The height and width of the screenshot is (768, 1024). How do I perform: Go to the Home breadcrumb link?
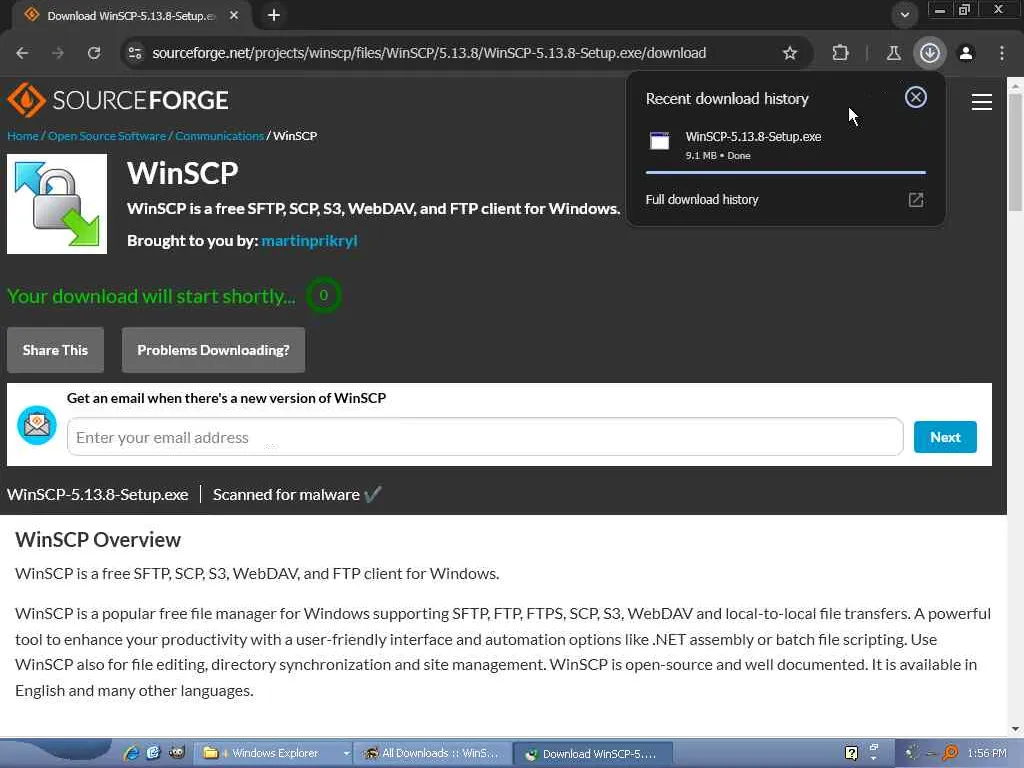coord(23,136)
